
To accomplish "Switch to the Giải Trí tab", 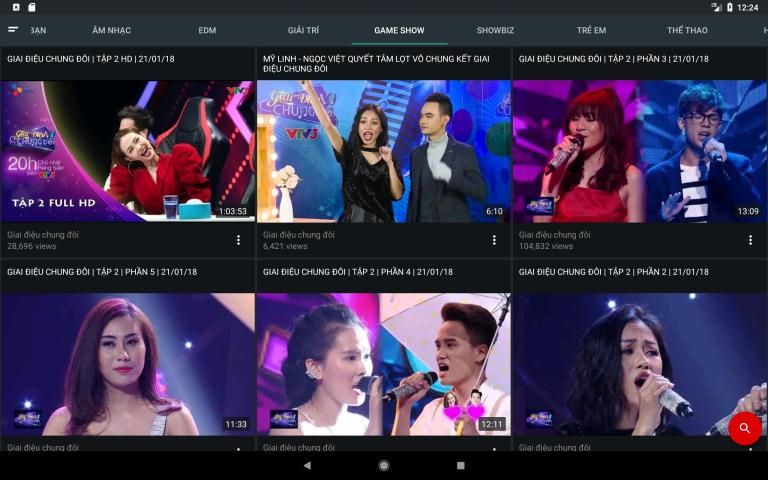I will (303, 30).
